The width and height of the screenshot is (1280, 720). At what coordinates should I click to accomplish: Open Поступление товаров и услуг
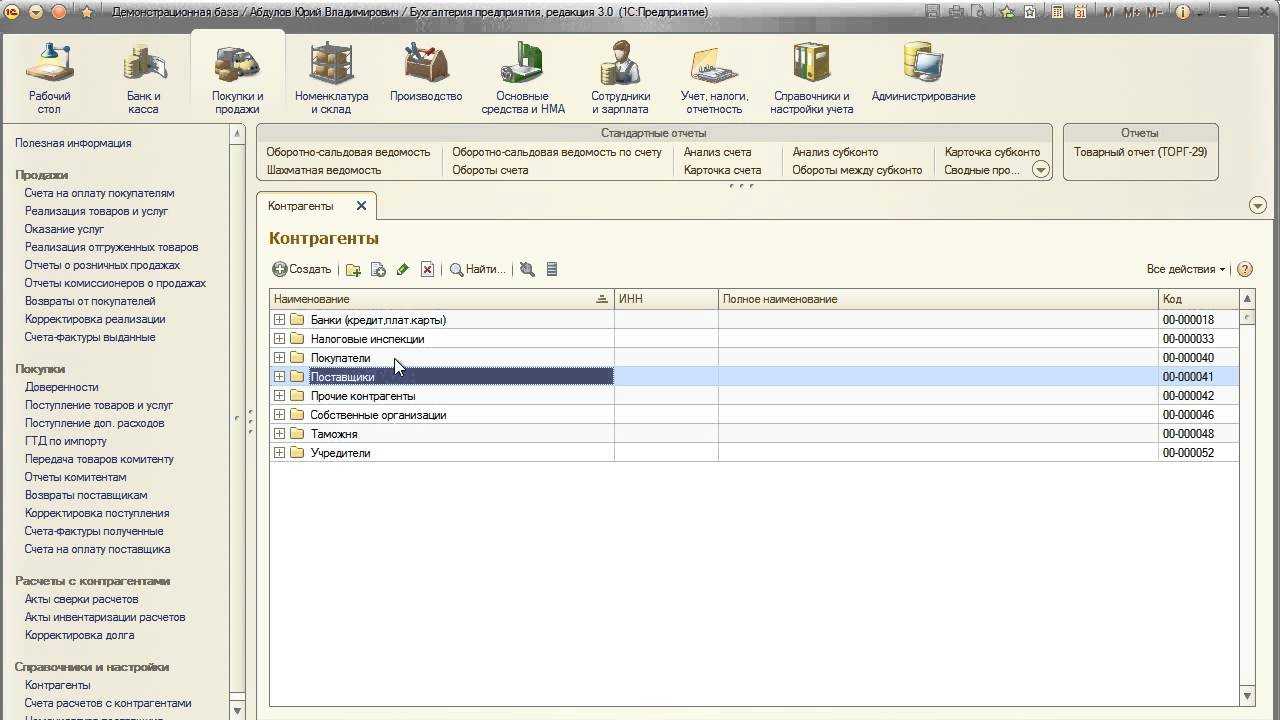(x=99, y=405)
